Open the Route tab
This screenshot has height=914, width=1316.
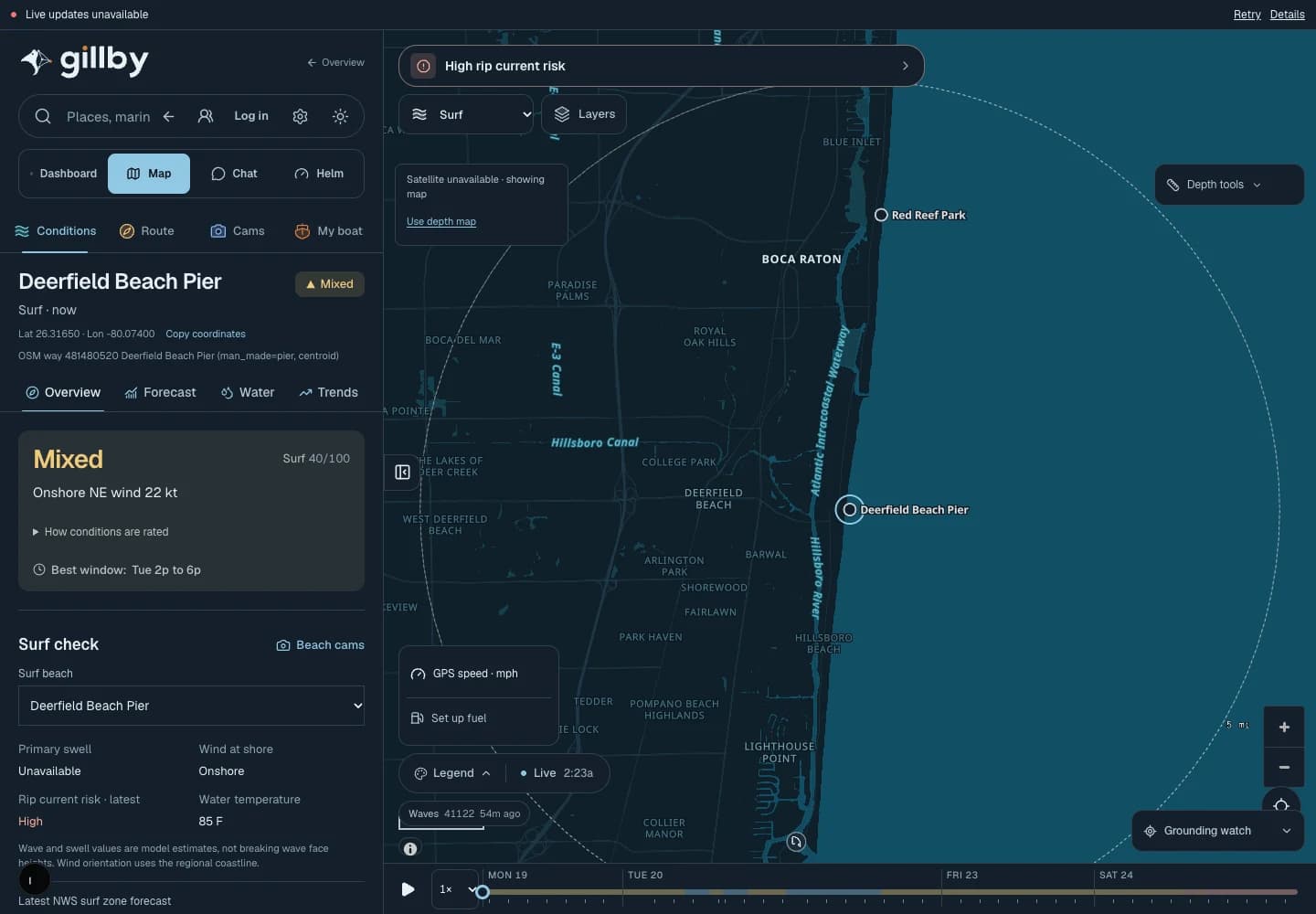(147, 231)
